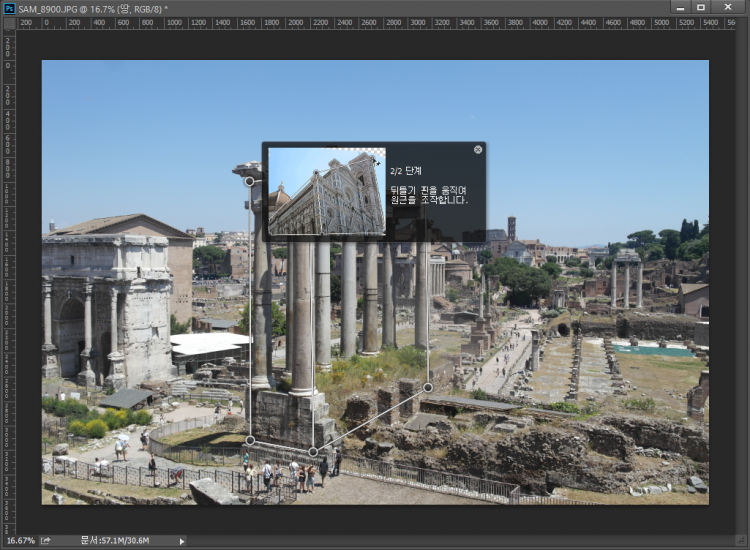Click the white tent canopy in the photo

tap(208, 344)
